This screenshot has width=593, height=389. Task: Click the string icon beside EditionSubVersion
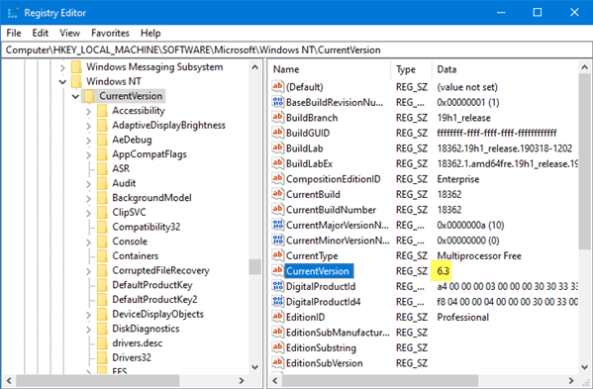[x=278, y=363]
